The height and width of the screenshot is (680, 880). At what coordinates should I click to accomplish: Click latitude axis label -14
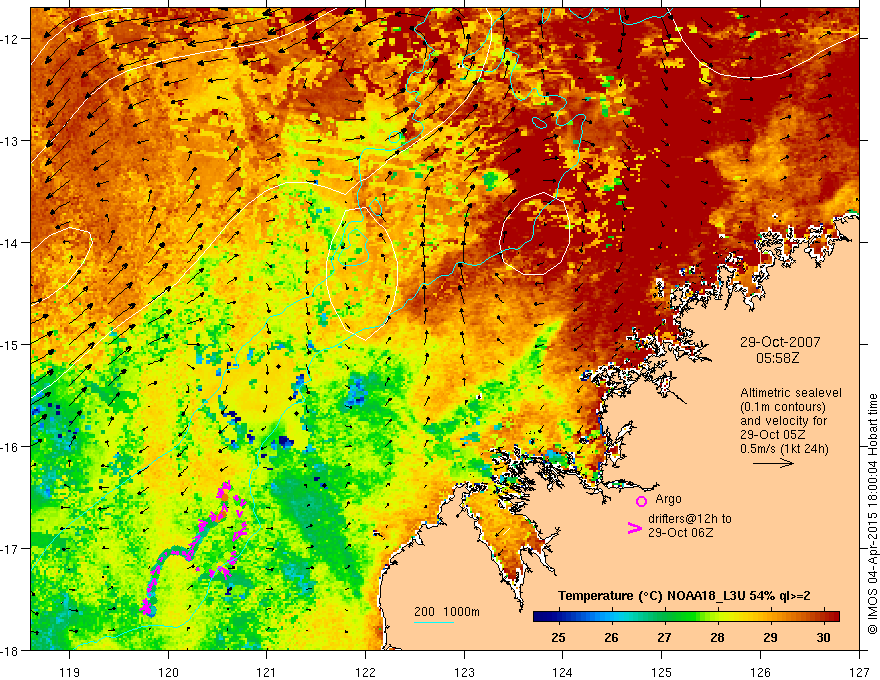[x=11, y=243]
